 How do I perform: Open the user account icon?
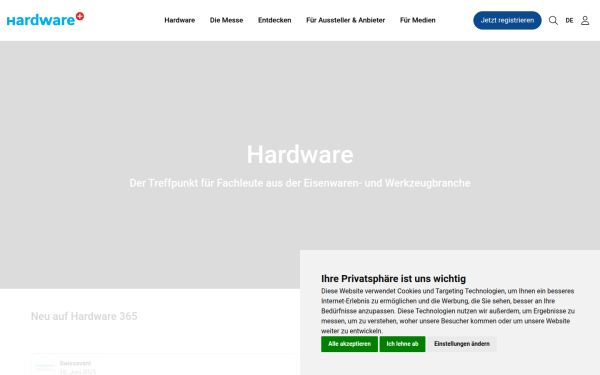pos(585,20)
